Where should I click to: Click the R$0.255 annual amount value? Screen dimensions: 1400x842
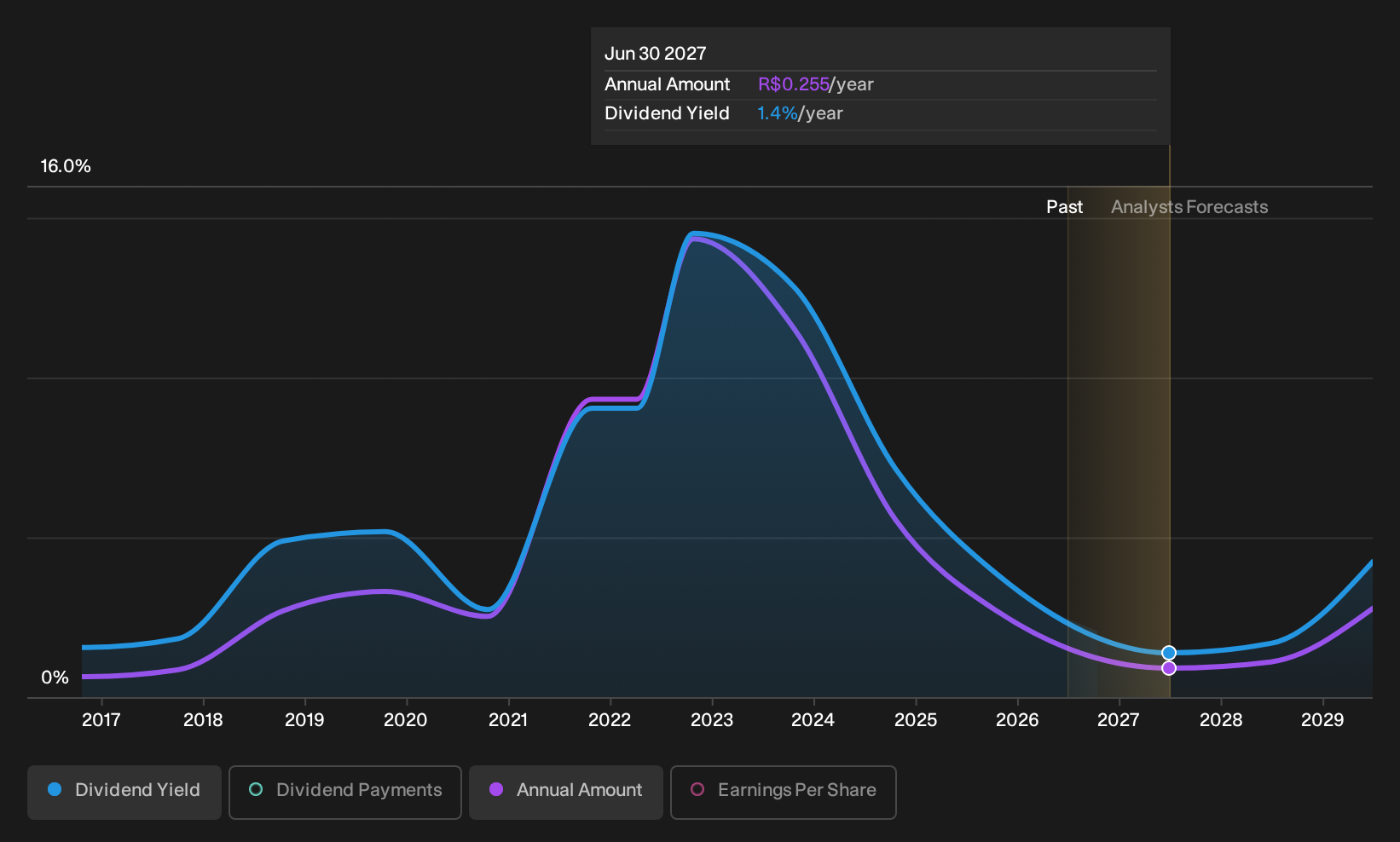tap(794, 84)
